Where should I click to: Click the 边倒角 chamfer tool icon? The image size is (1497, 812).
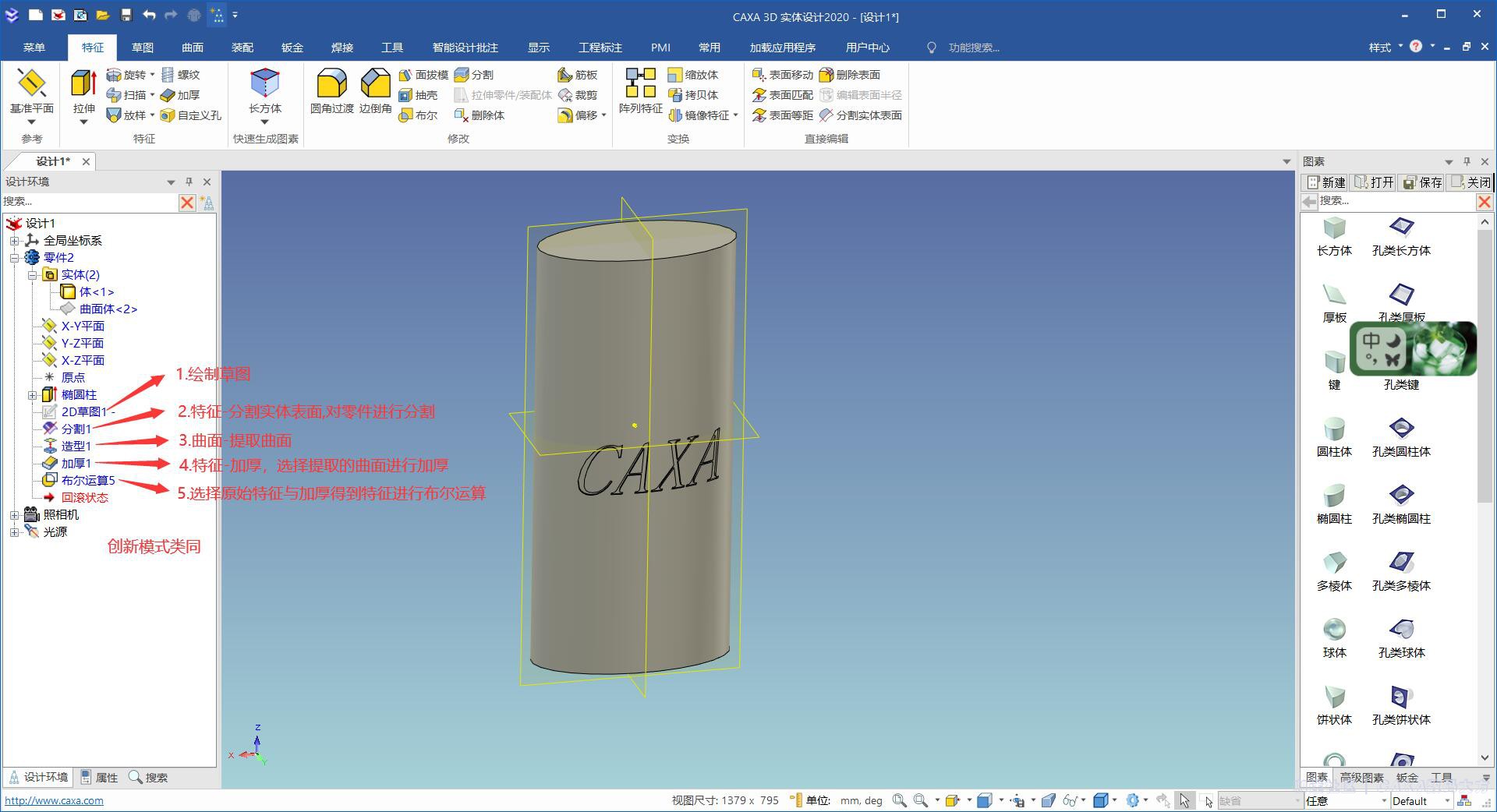(375, 83)
